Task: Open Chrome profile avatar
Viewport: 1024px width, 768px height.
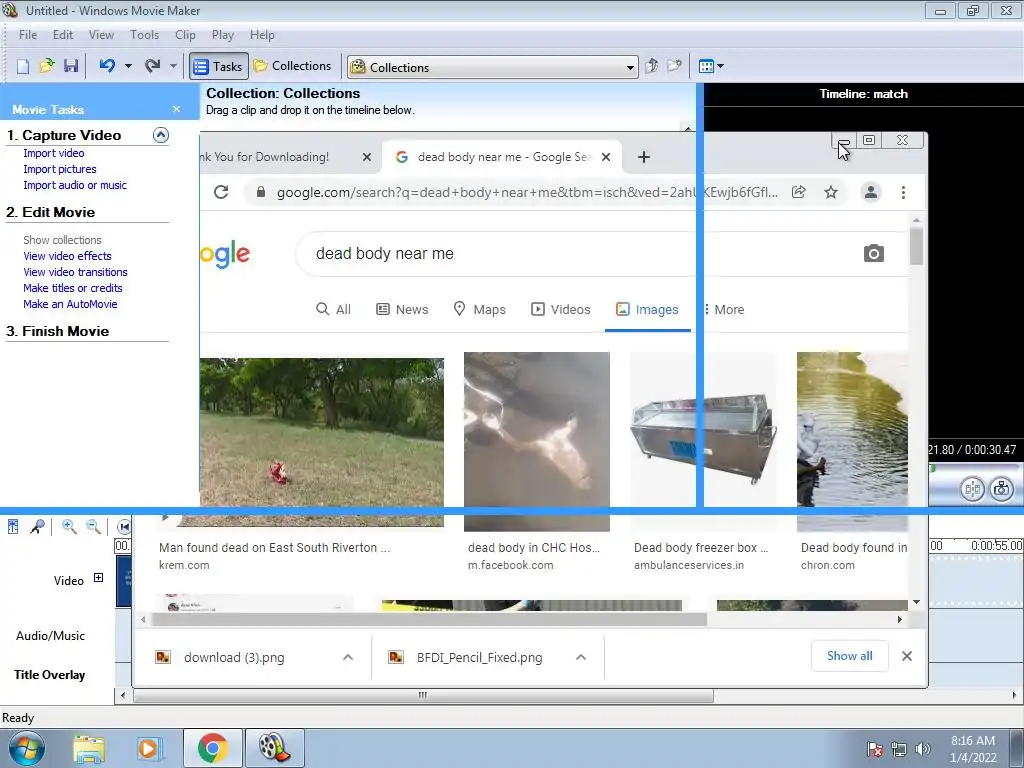Action: [871, 192]
